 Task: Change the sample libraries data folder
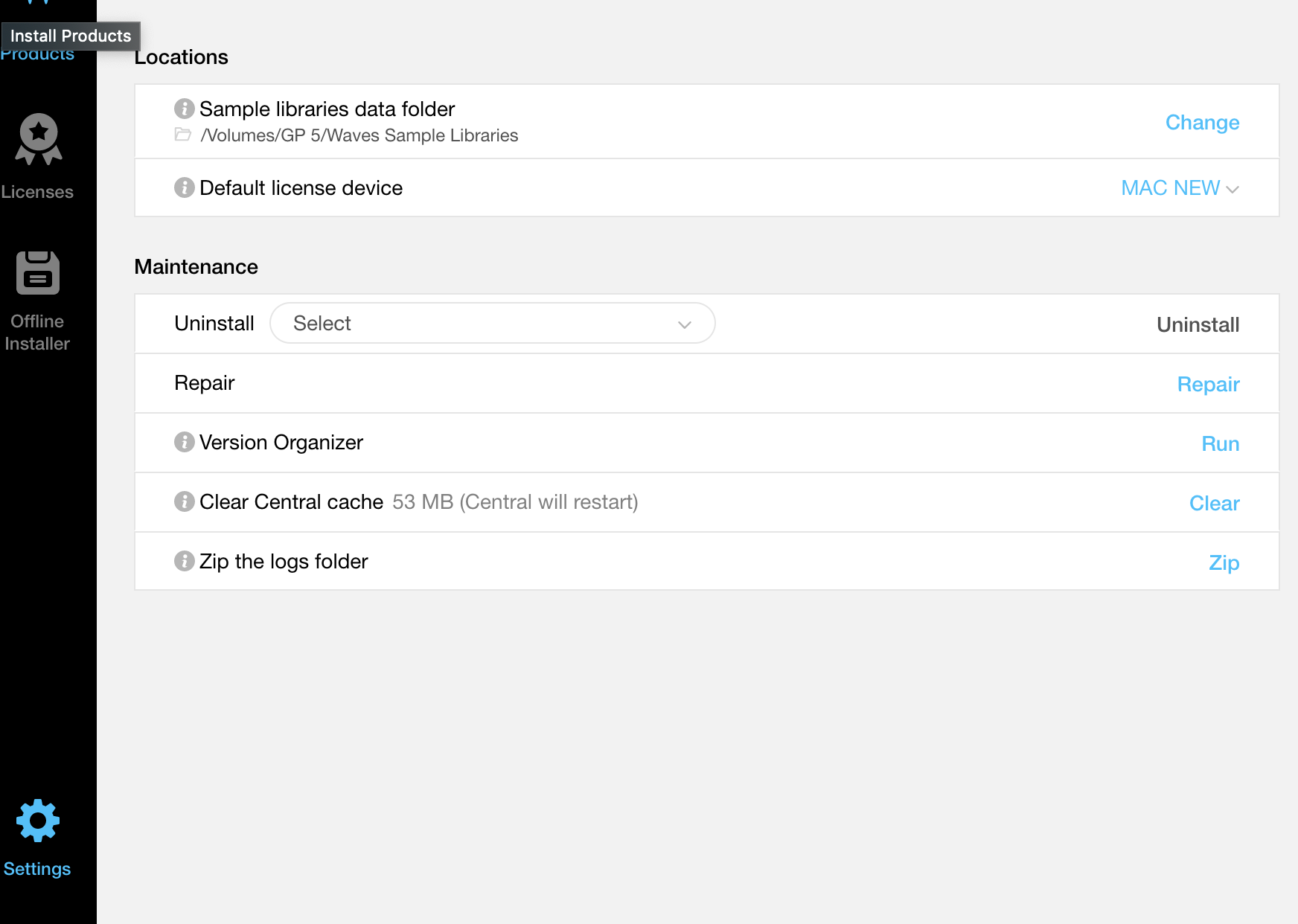pyautogui.click(x=1202, y=123)
